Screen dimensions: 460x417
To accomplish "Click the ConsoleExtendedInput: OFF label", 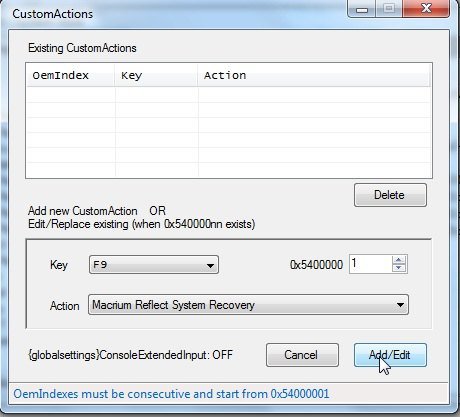I will click(x=130, y=355).
